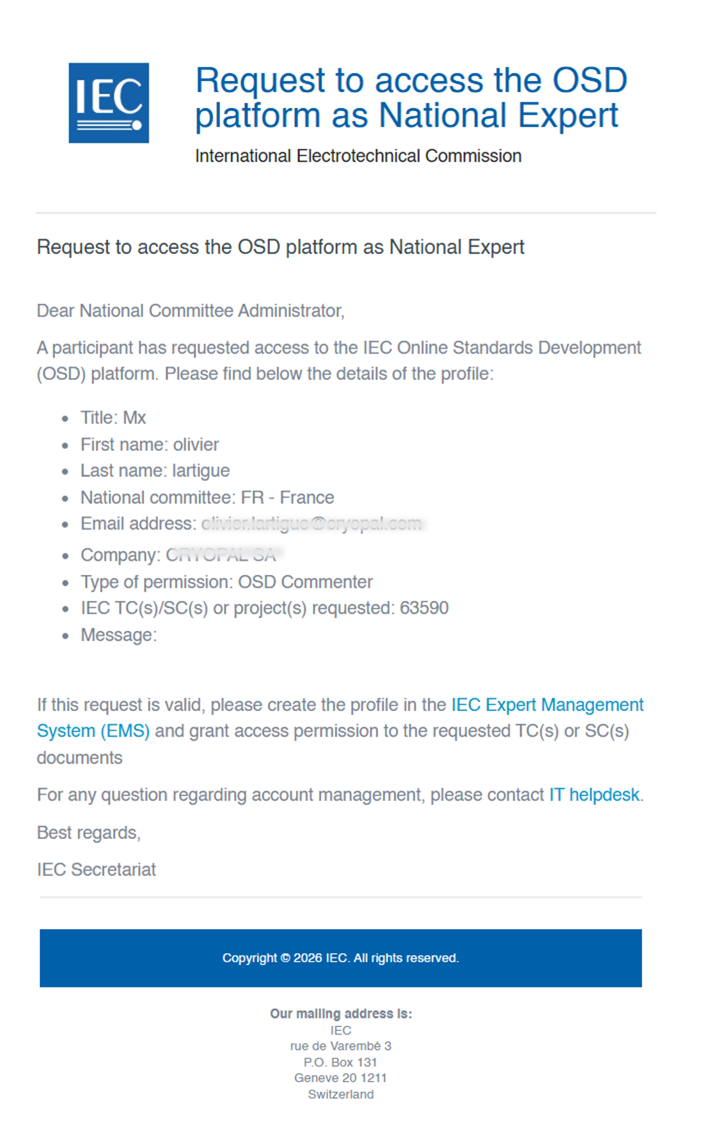Click the 'Last name: lartigue' line
717x1137 pixels.
(155, 471)
